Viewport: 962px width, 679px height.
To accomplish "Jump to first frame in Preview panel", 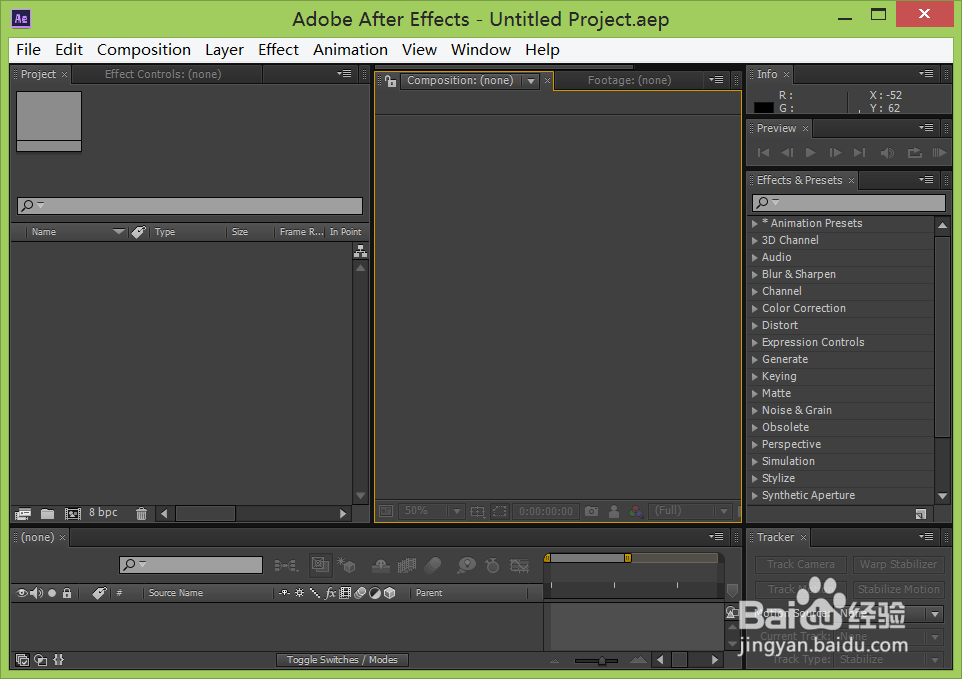I will point(764,153).
